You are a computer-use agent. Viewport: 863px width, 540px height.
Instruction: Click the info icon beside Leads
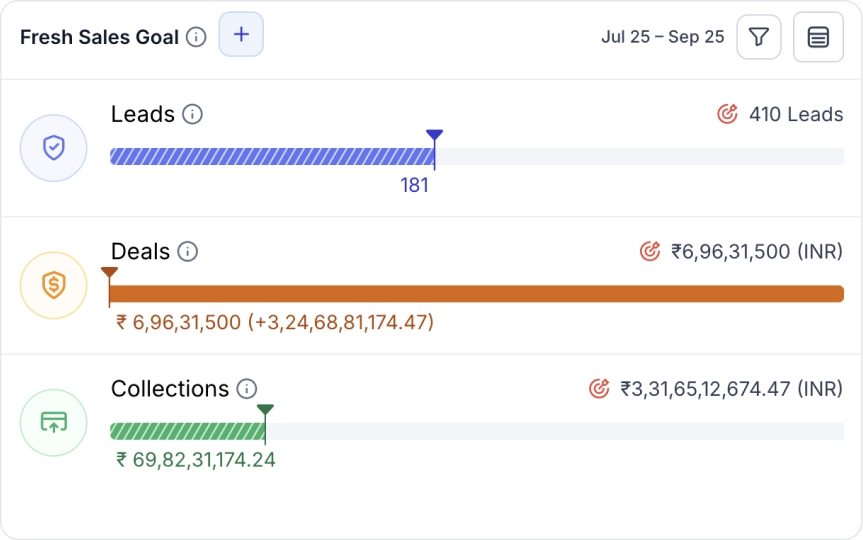[x=193, y=114]
